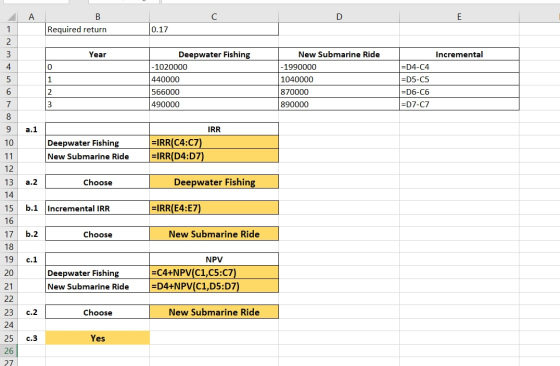Select column A header
The image size is (560, 366).
31,17
